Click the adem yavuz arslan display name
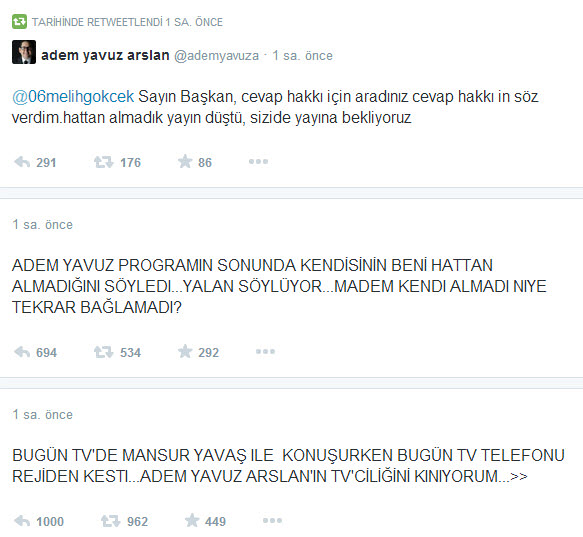 (105, 55)
